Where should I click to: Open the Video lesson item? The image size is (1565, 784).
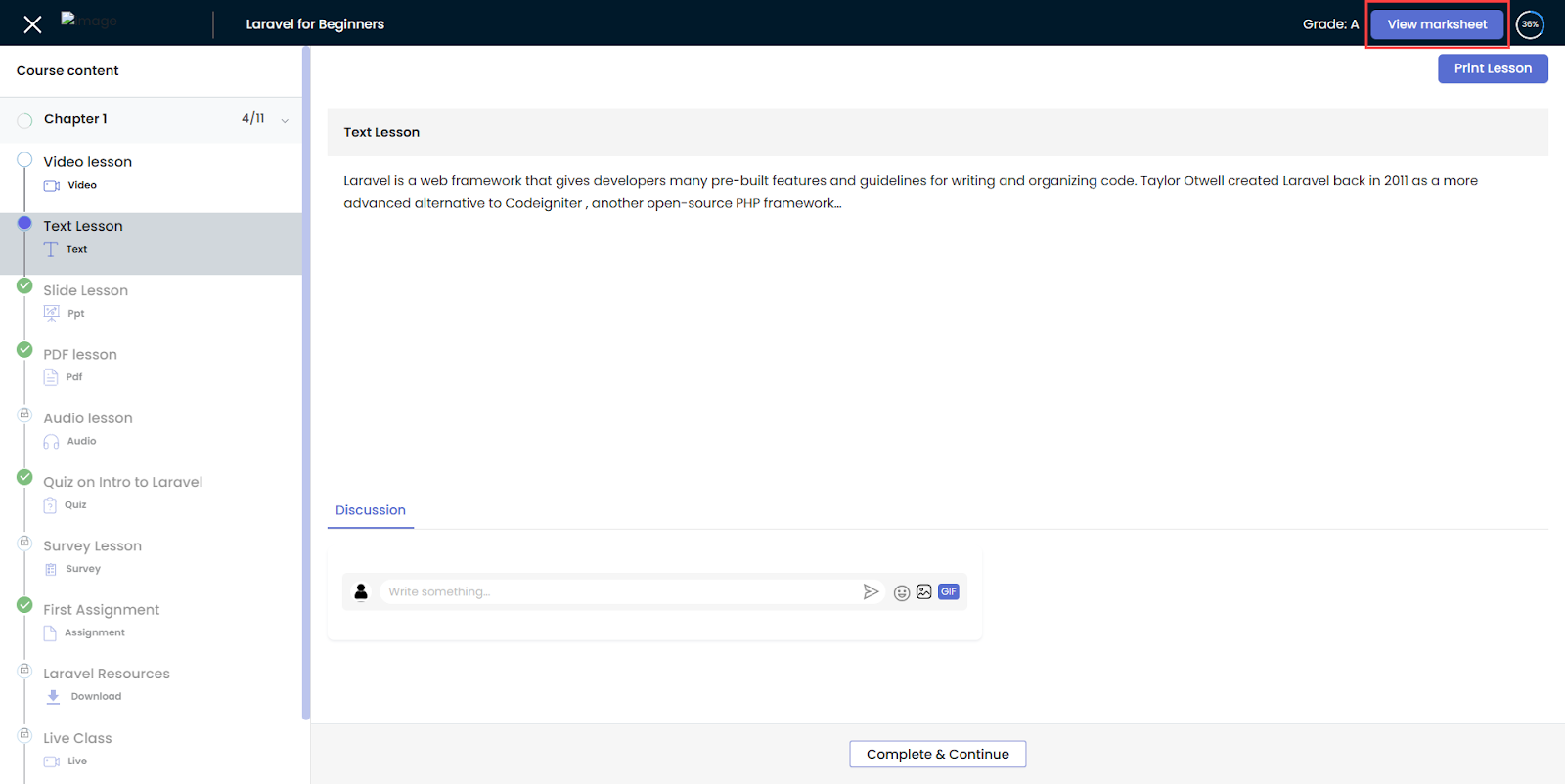click(x=87, y=162)
